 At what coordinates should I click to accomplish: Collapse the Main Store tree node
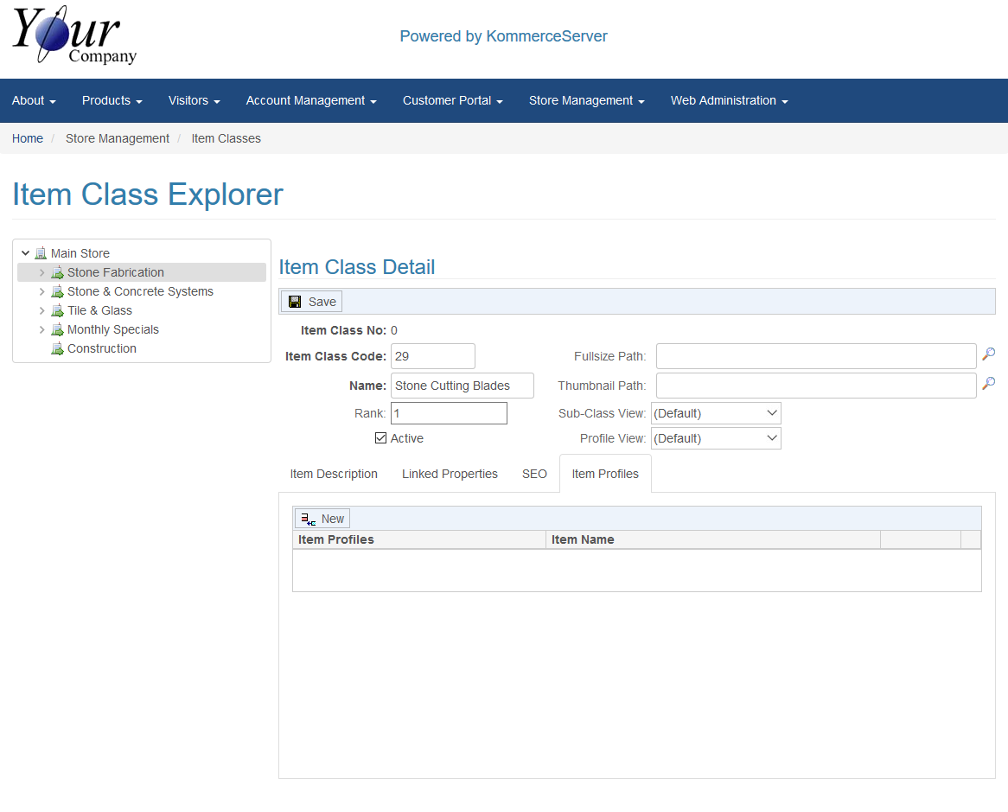(26, 254)
